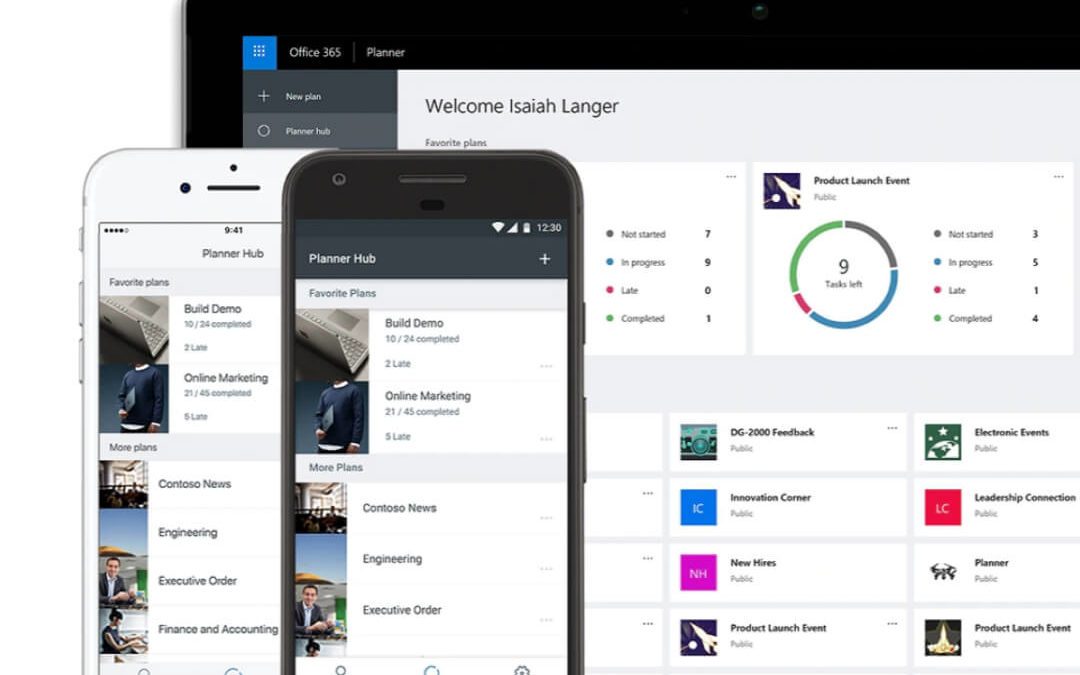Viewport: 1080px width, 675px height.
Task: Click the last Product Launch Event card's dark icon
Action: (943, 637)
